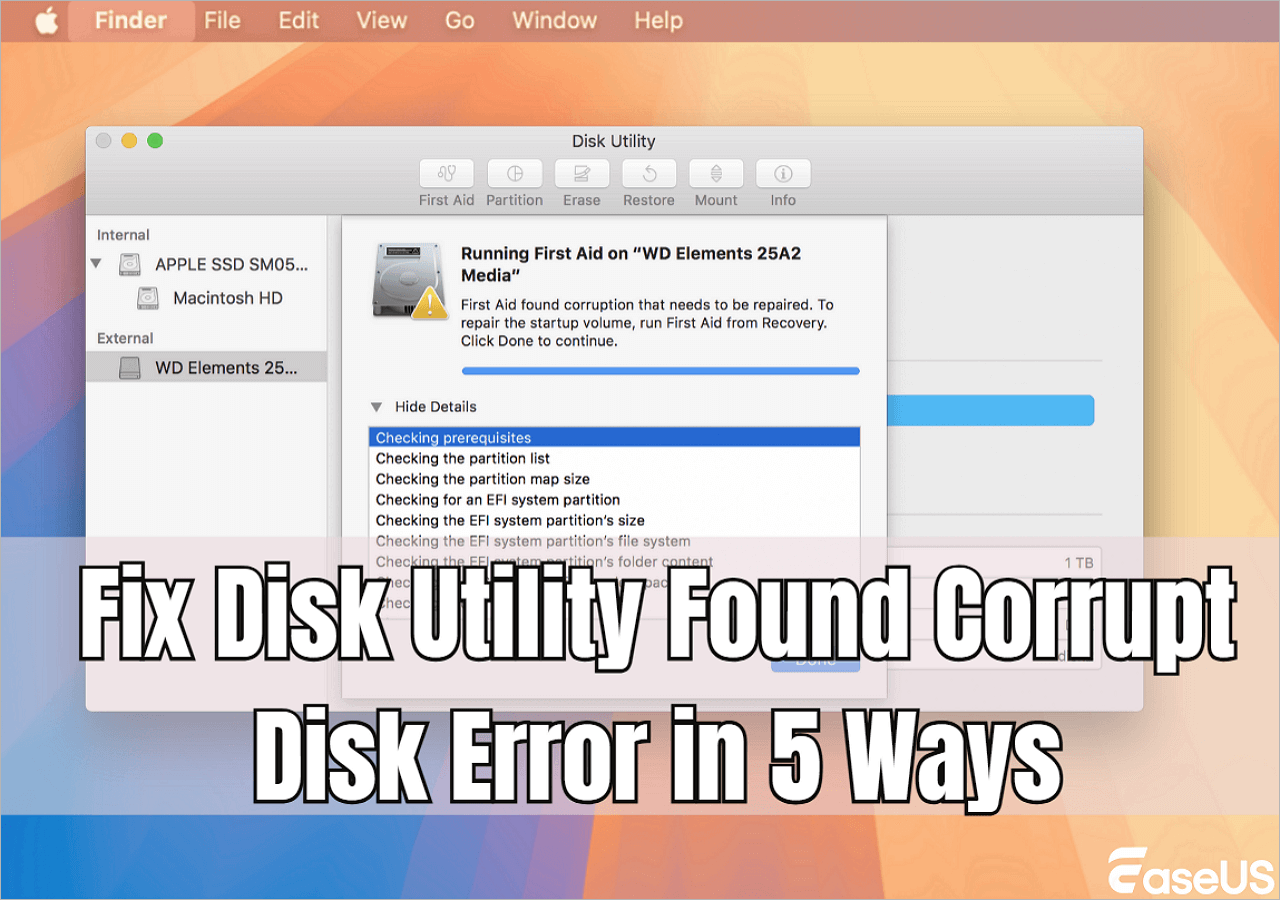
Task: Open the Finder menu
Action: coord(133,21)
